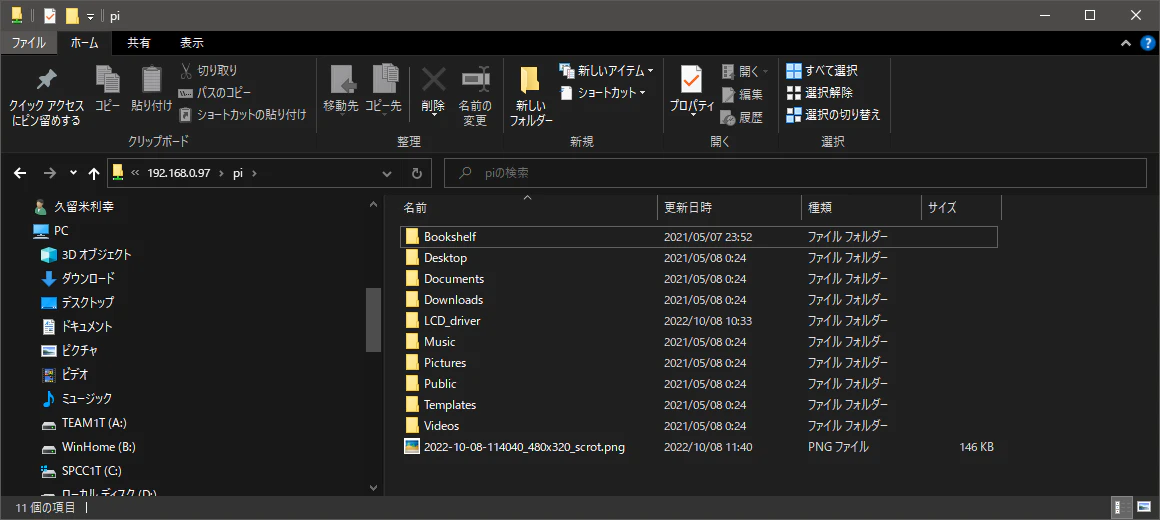Select ドキュメント in sidebar
This screenshot has height=520, width=1160.
(x=77, y=326)
